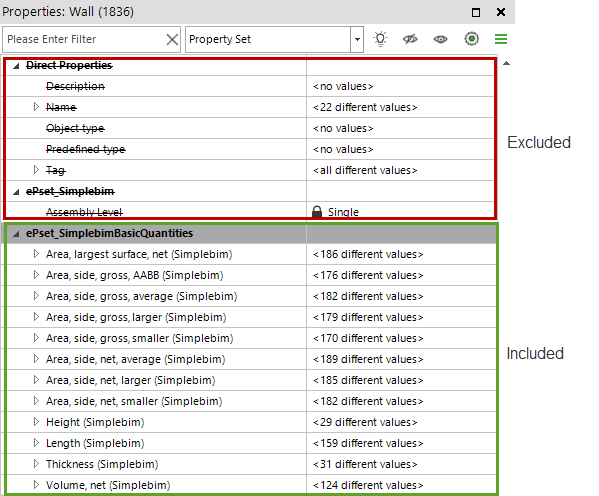Select the Assembly Level property
Screen dimensions: 599x496
point(84,212)
